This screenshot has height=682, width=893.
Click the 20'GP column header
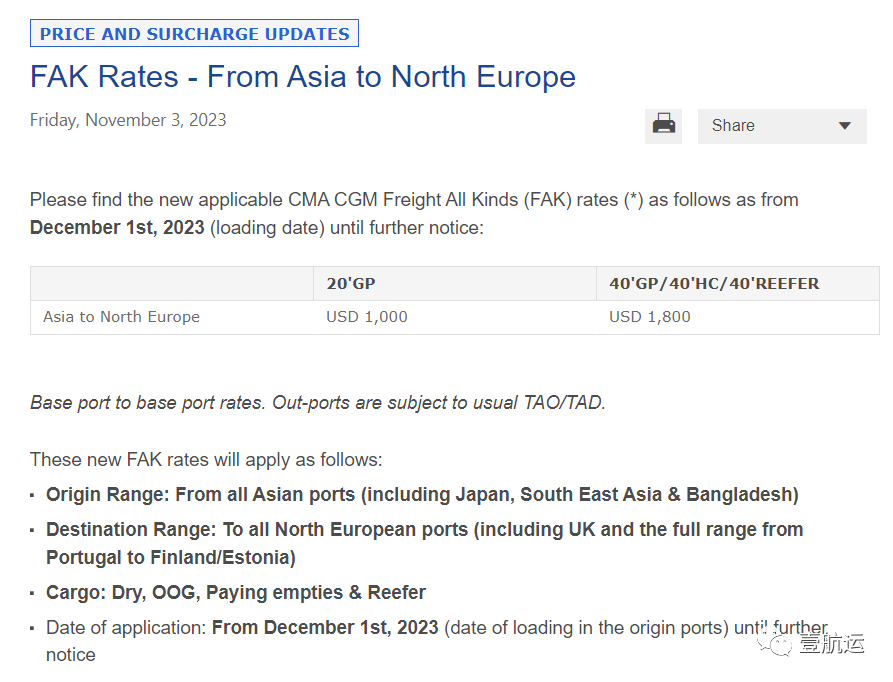[455, 284]
